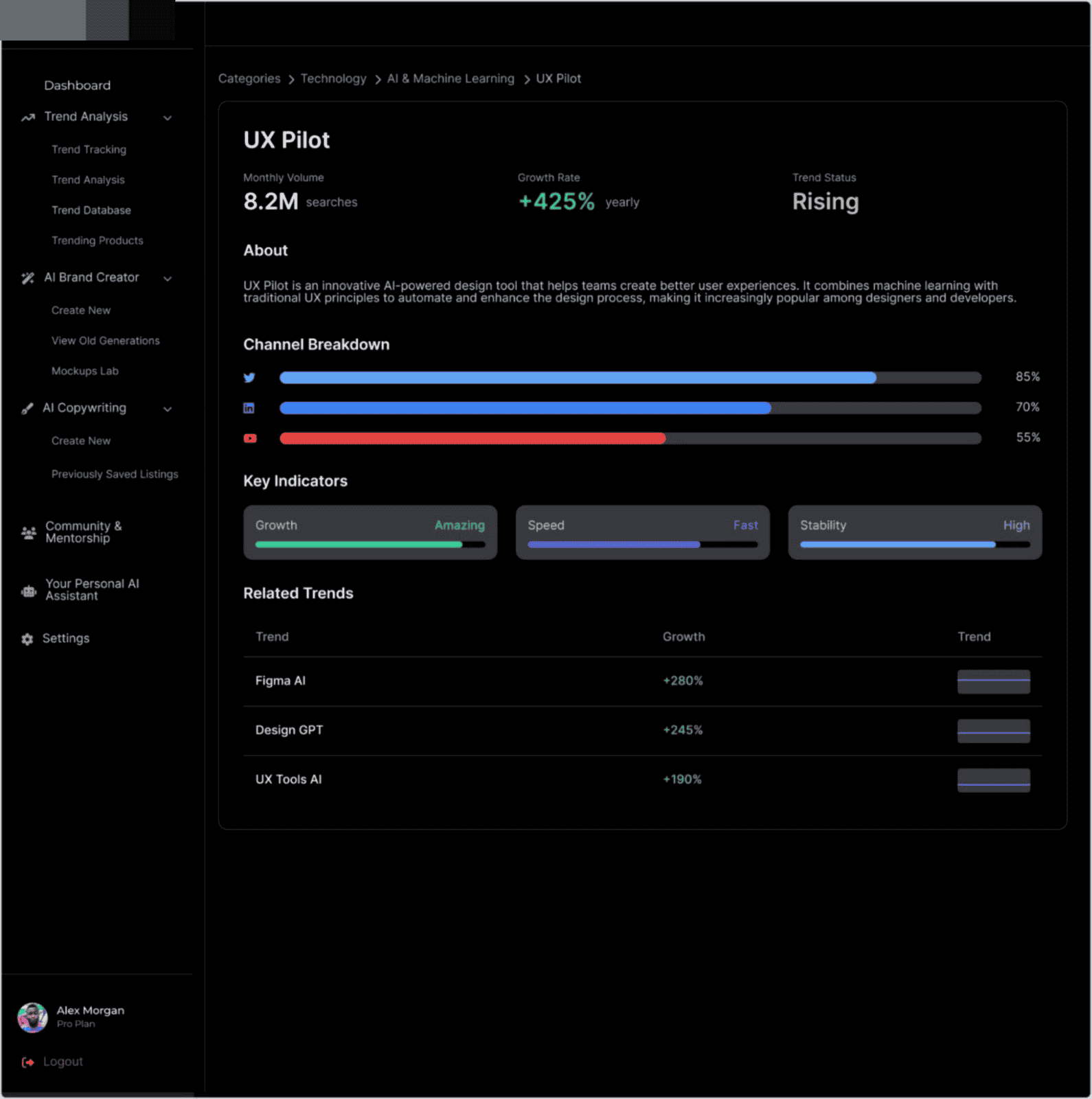Click the Logout arrow icon

coord(27,1062)
